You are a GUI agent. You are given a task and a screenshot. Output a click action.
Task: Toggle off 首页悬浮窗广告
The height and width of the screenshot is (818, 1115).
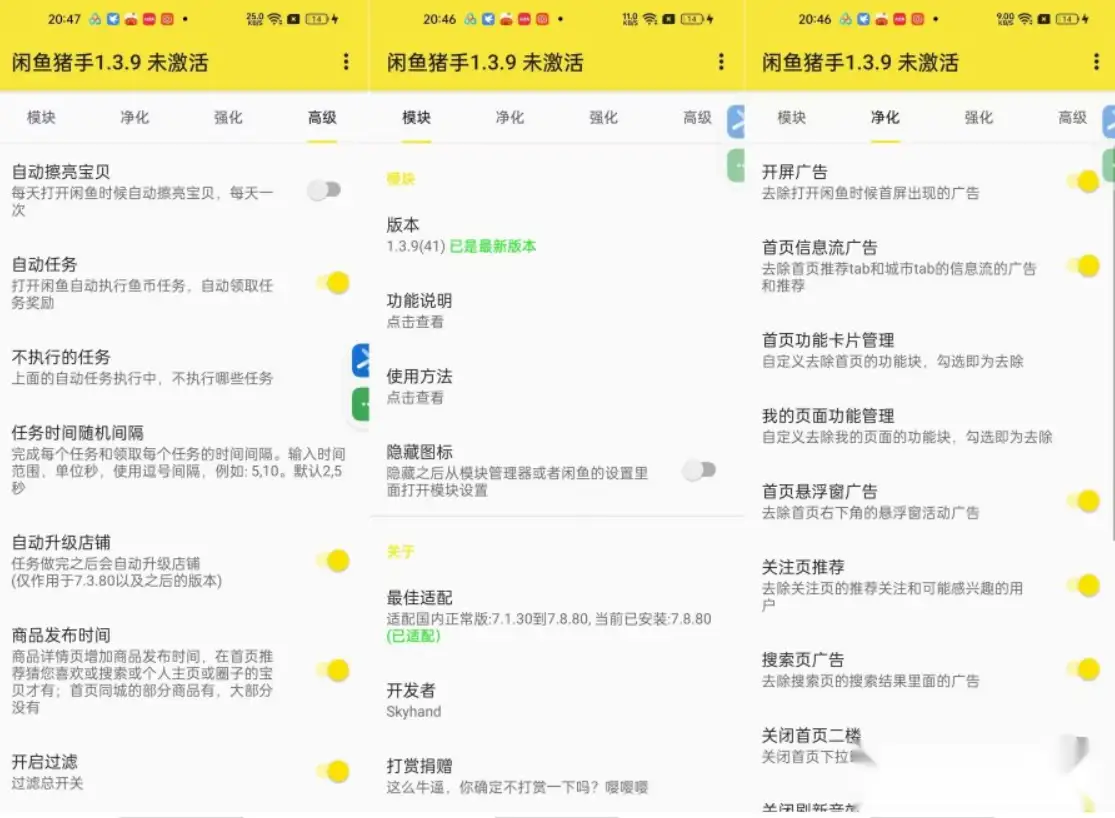pos(1083,501)
